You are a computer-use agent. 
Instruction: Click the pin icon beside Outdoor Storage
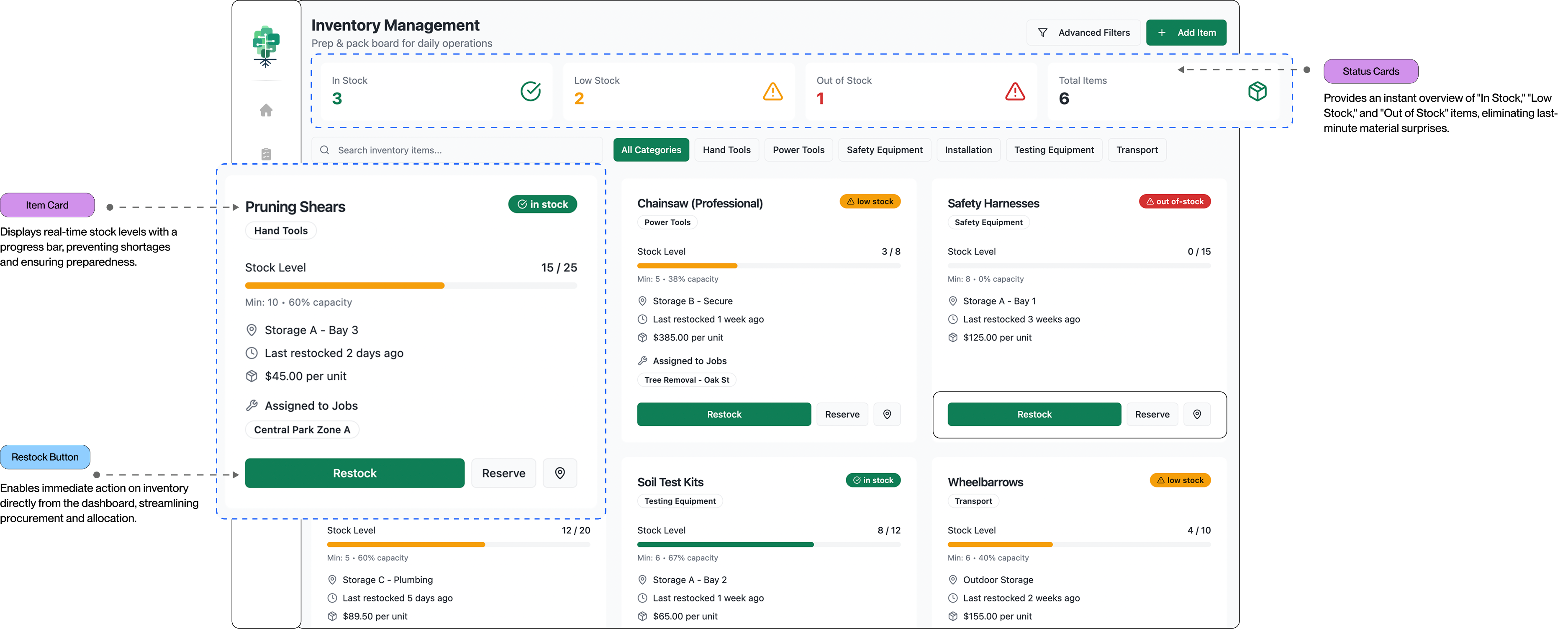(952, 580)
